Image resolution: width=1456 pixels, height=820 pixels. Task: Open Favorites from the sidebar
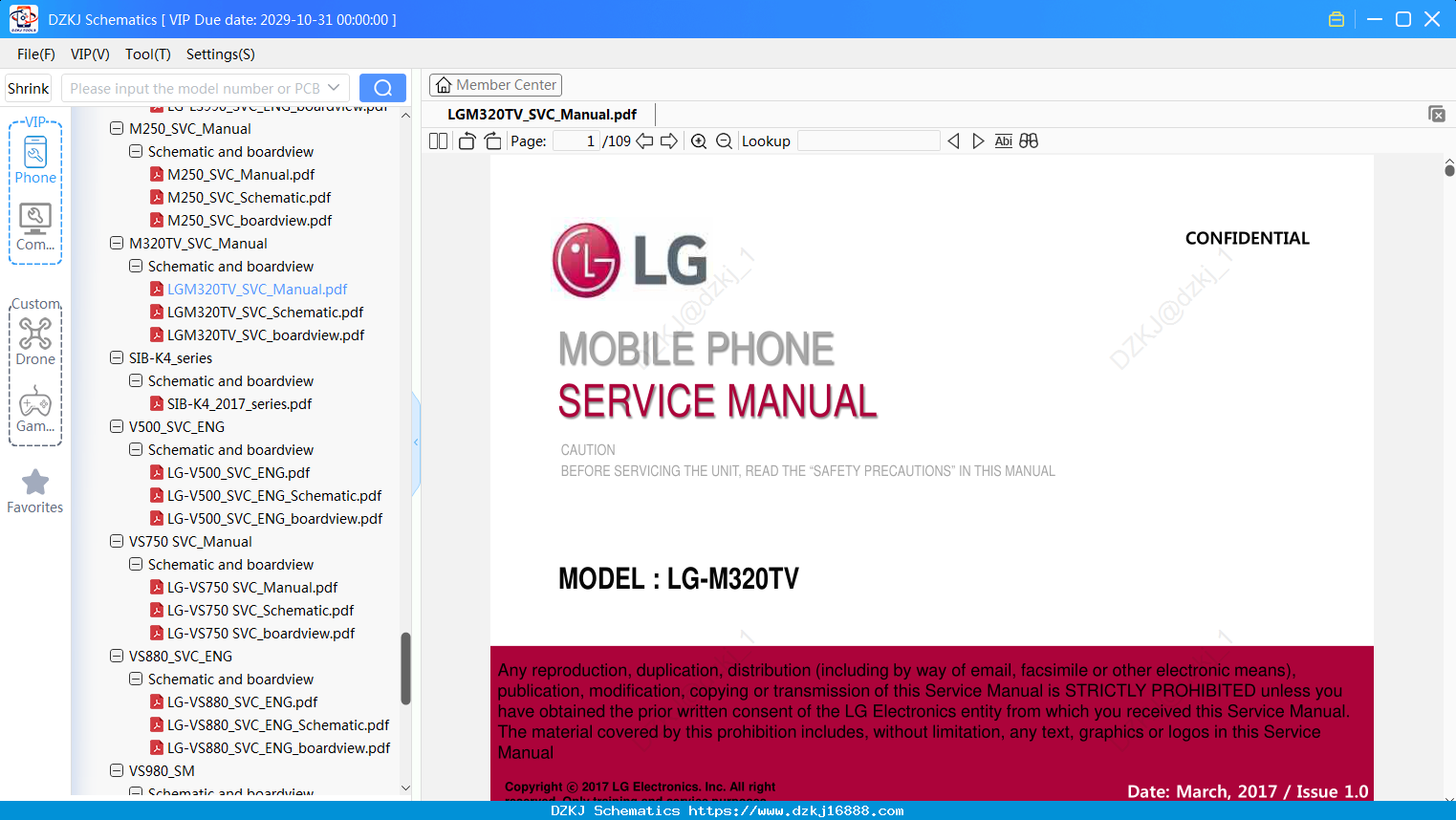point(35,491)
